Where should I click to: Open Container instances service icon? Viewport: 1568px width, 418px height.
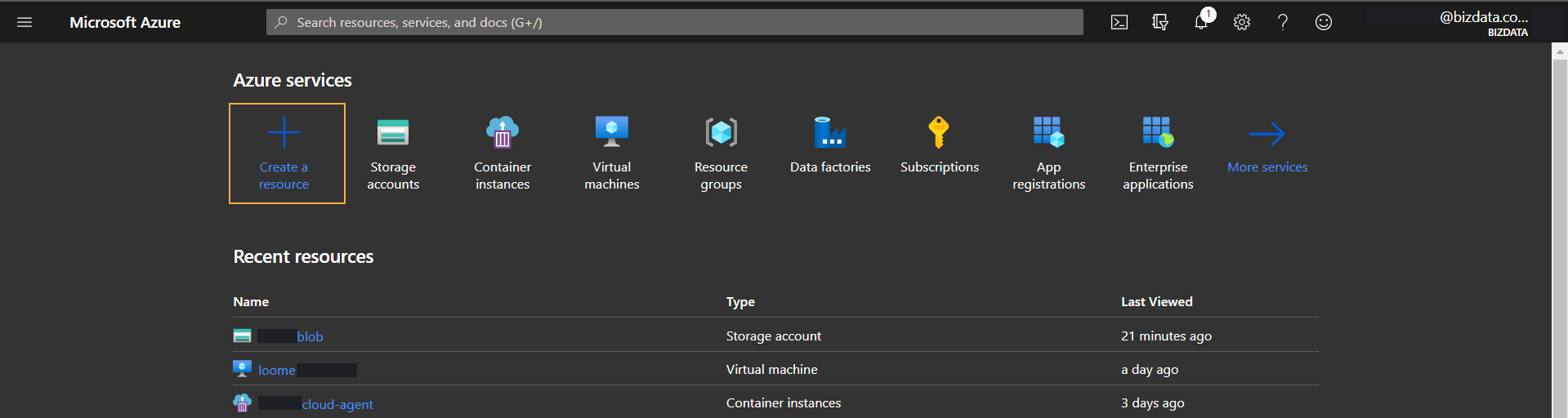503,131
